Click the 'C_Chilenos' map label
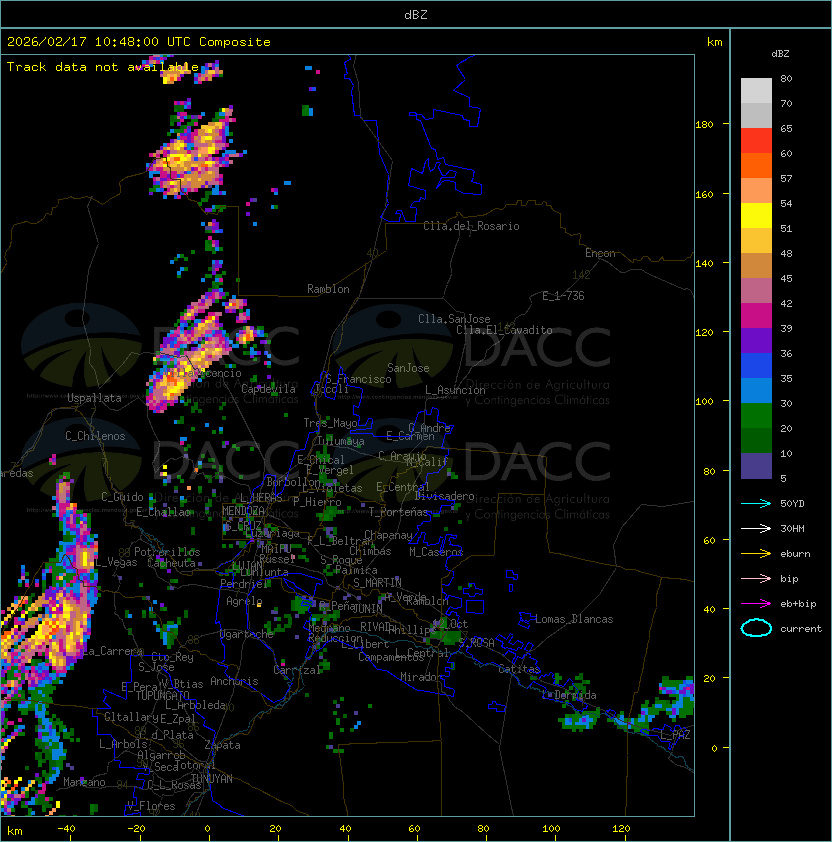832x842 pixels. click(x=95, y=436)
